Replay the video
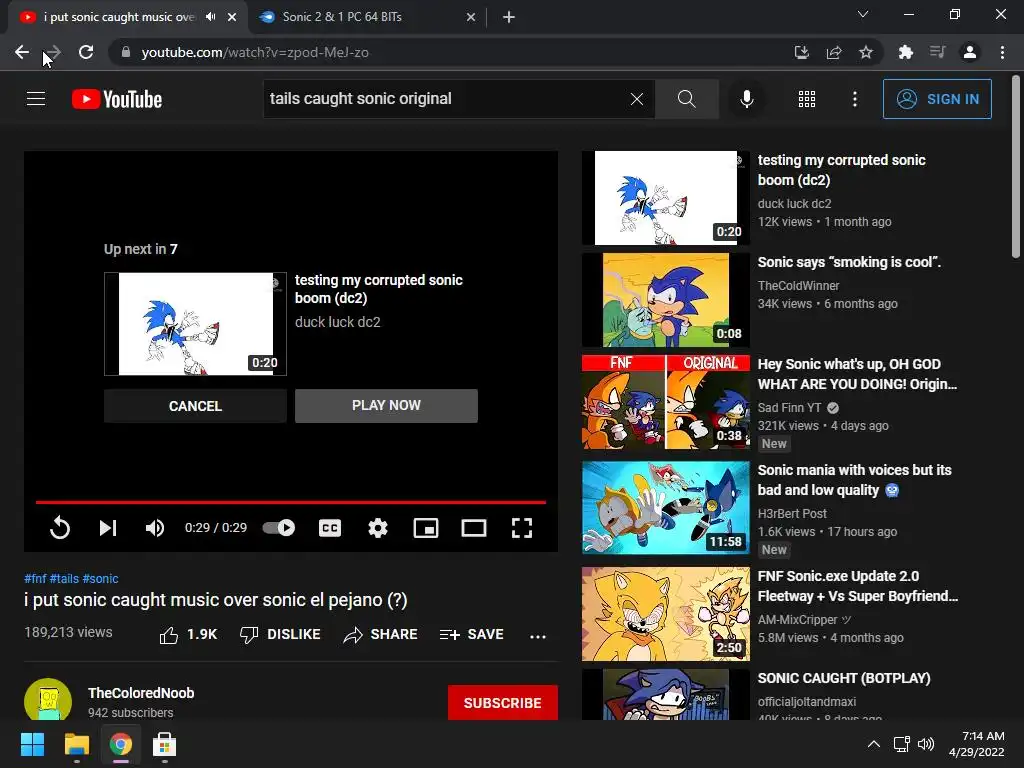The image size is (1024, 768). pyautogui.click(x=59, y=528)
